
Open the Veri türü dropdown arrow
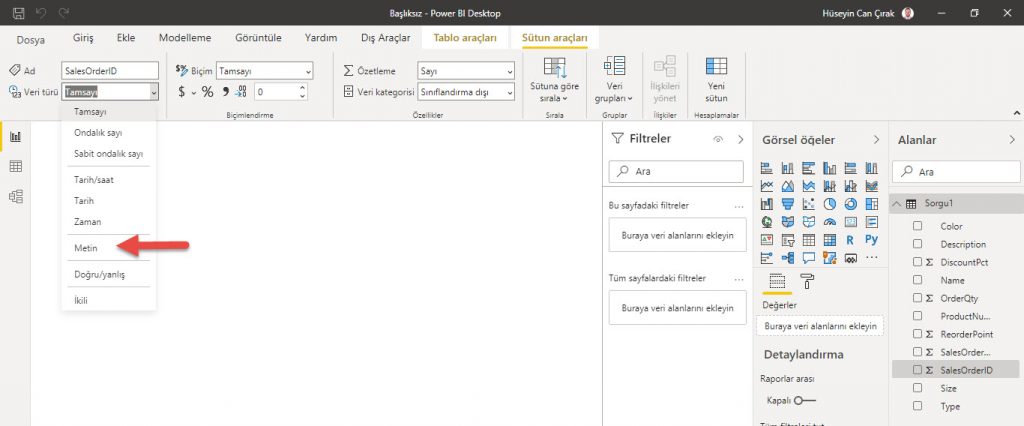click(153, 93)
